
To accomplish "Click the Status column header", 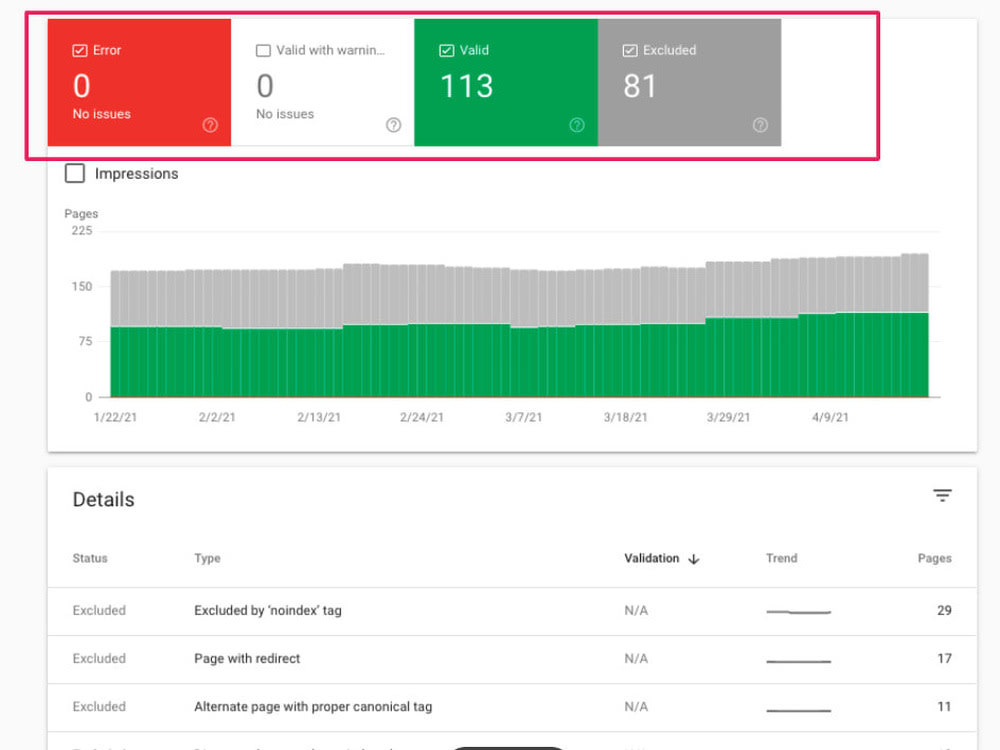I will click(x=90, y=558).
